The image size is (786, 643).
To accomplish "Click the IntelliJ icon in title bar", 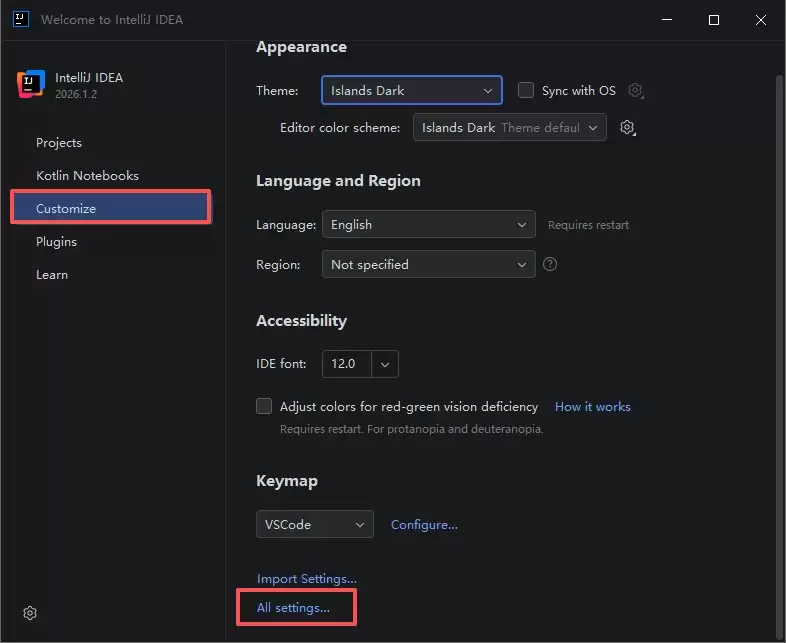I will pyautogui.click(x=21, y=20).
